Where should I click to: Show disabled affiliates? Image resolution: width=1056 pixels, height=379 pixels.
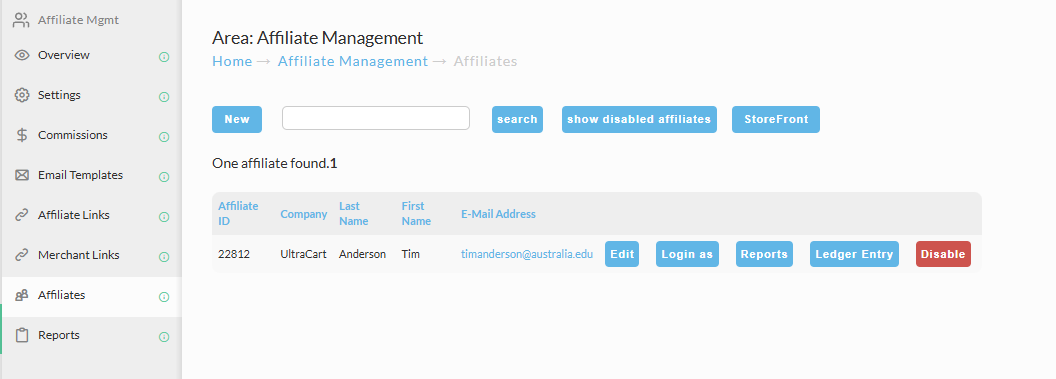[x=639, y=119]
